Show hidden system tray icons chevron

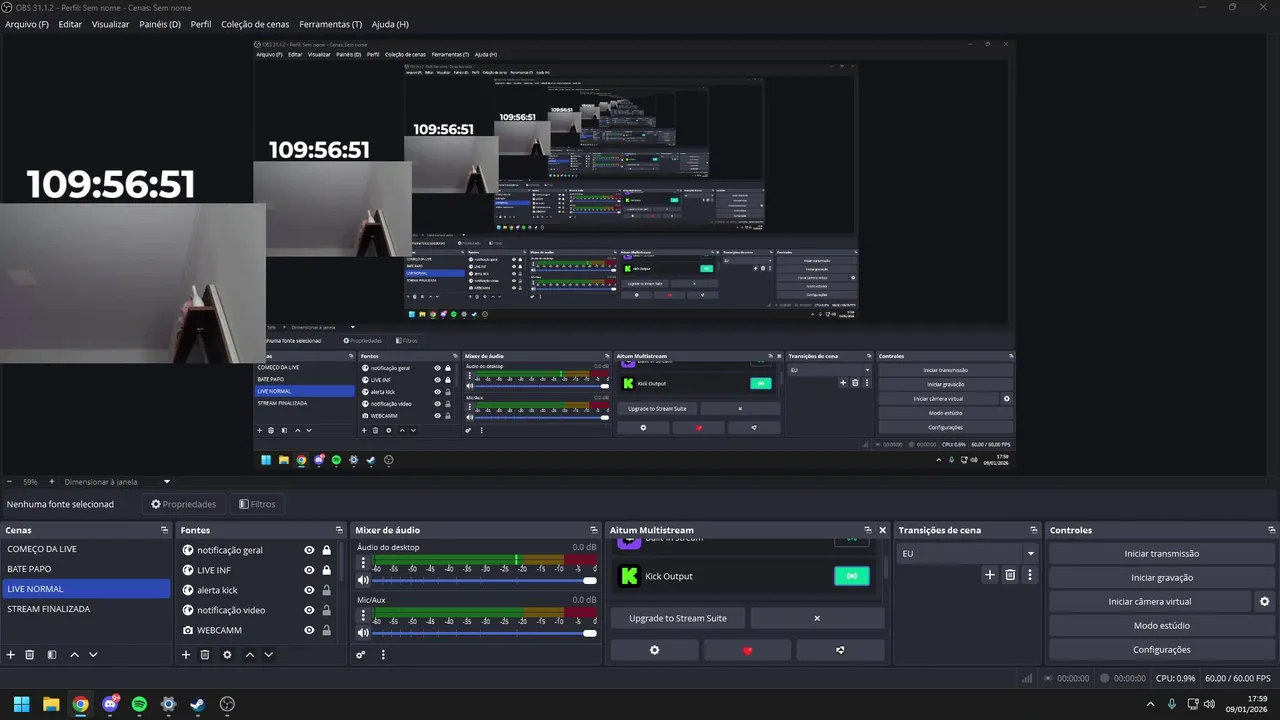pos(1150,704)
